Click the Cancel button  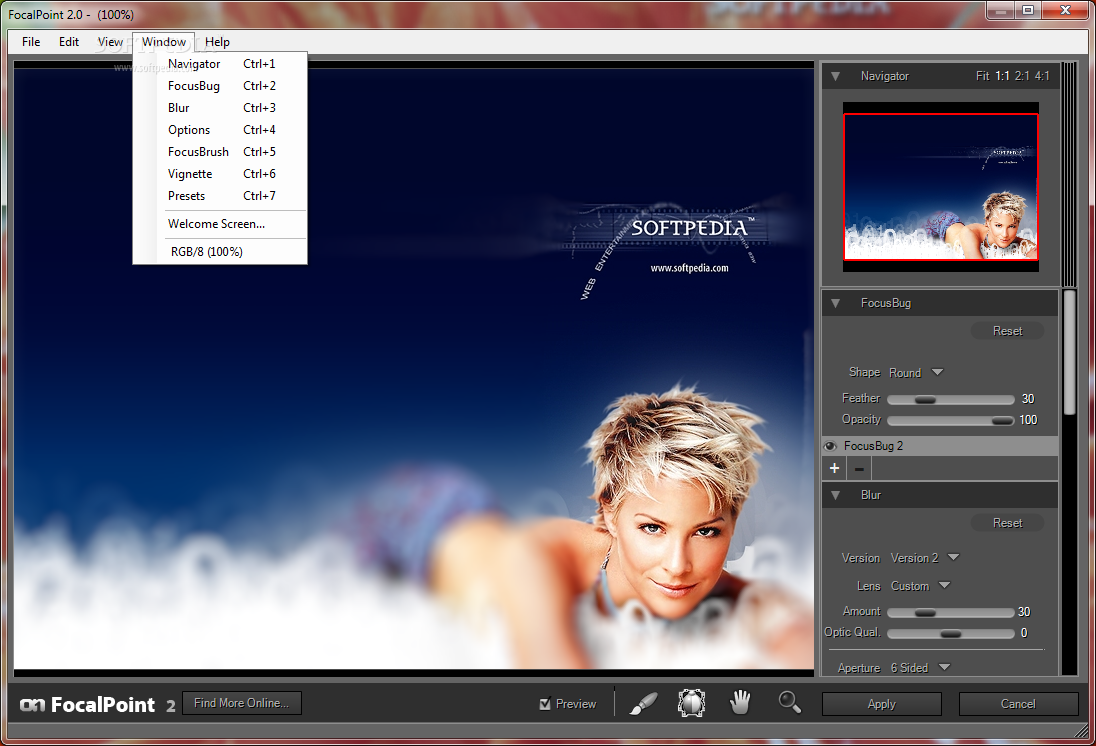(1018, 704)
